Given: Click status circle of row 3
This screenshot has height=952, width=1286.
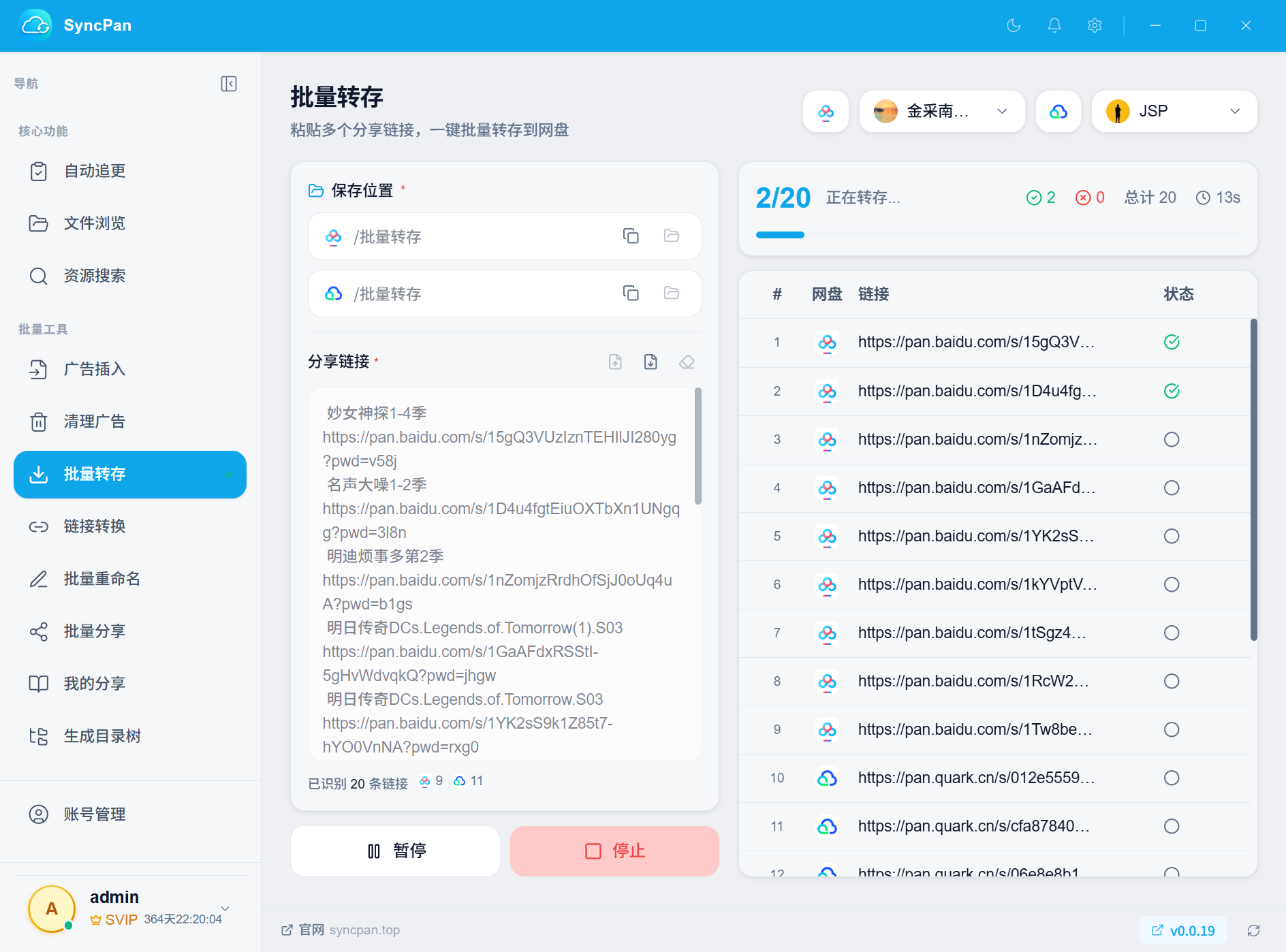Looking at the screenshot, I should point(1172,439).
